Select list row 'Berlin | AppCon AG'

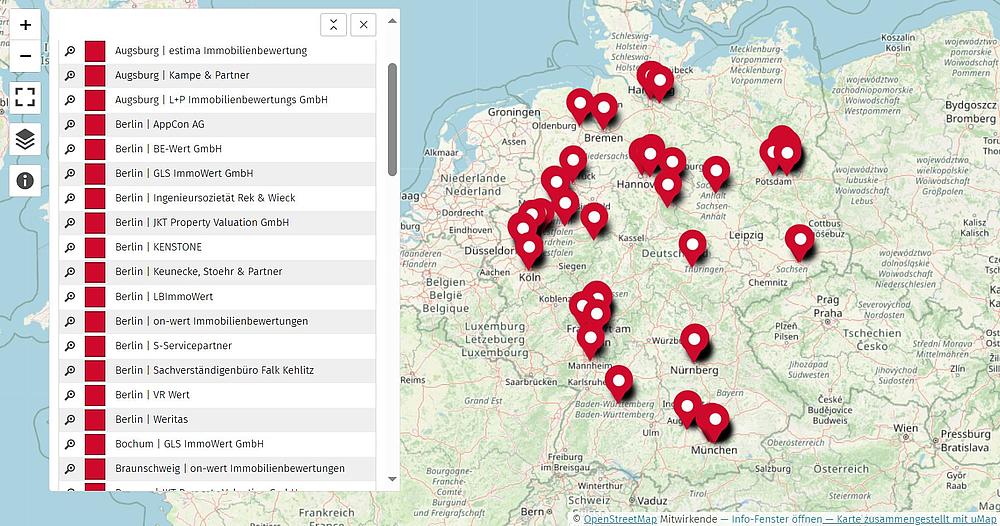click(217, 124)
